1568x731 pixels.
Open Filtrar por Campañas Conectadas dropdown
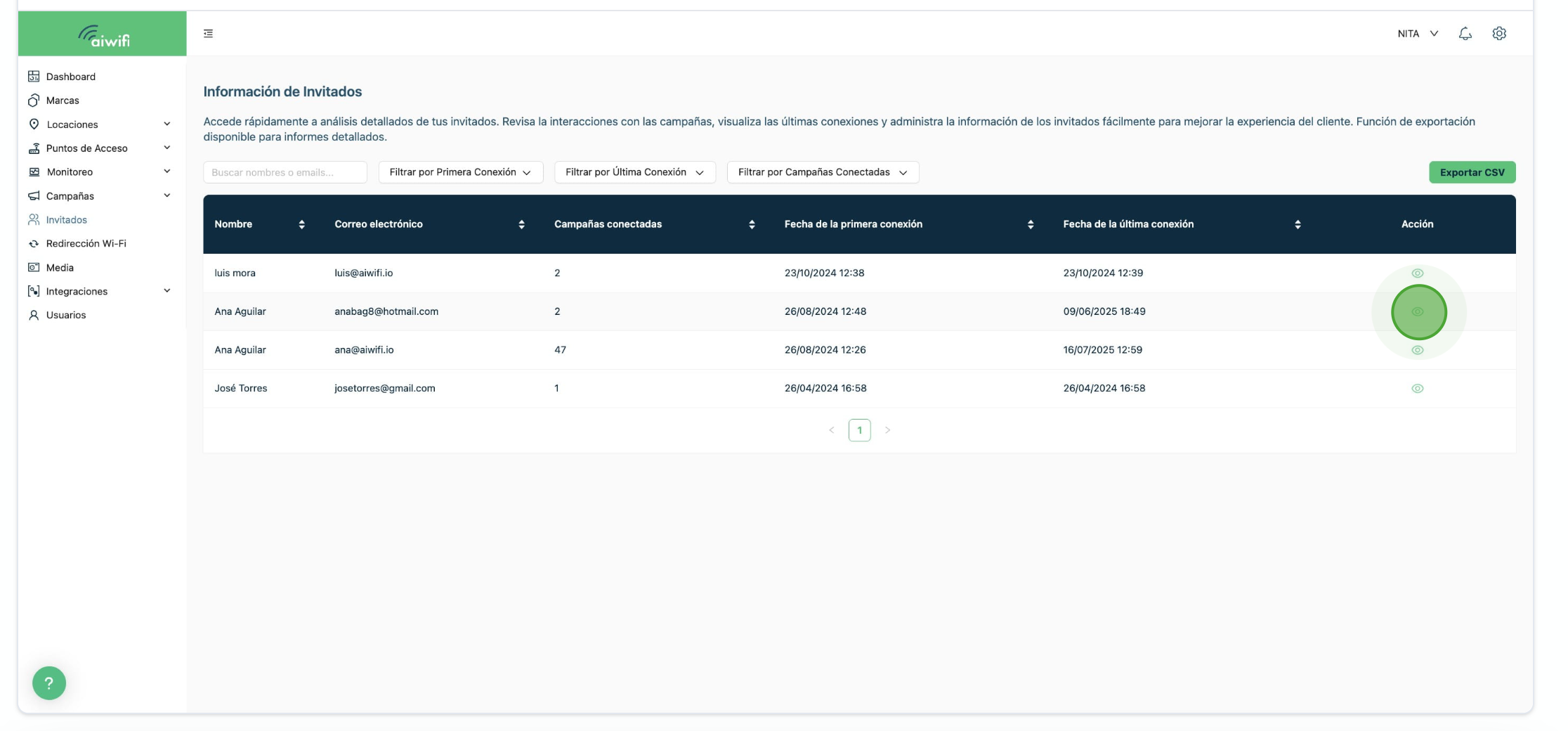823,172
